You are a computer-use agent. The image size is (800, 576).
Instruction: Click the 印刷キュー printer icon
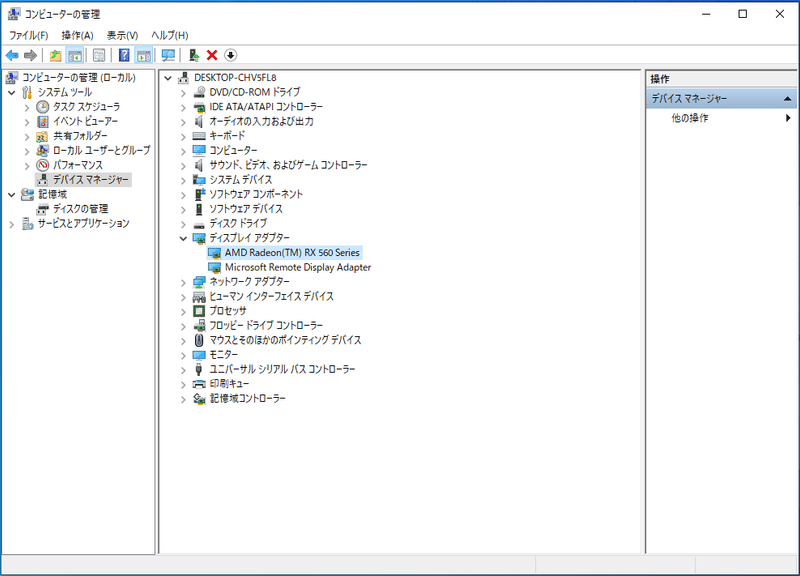point(199,384)
